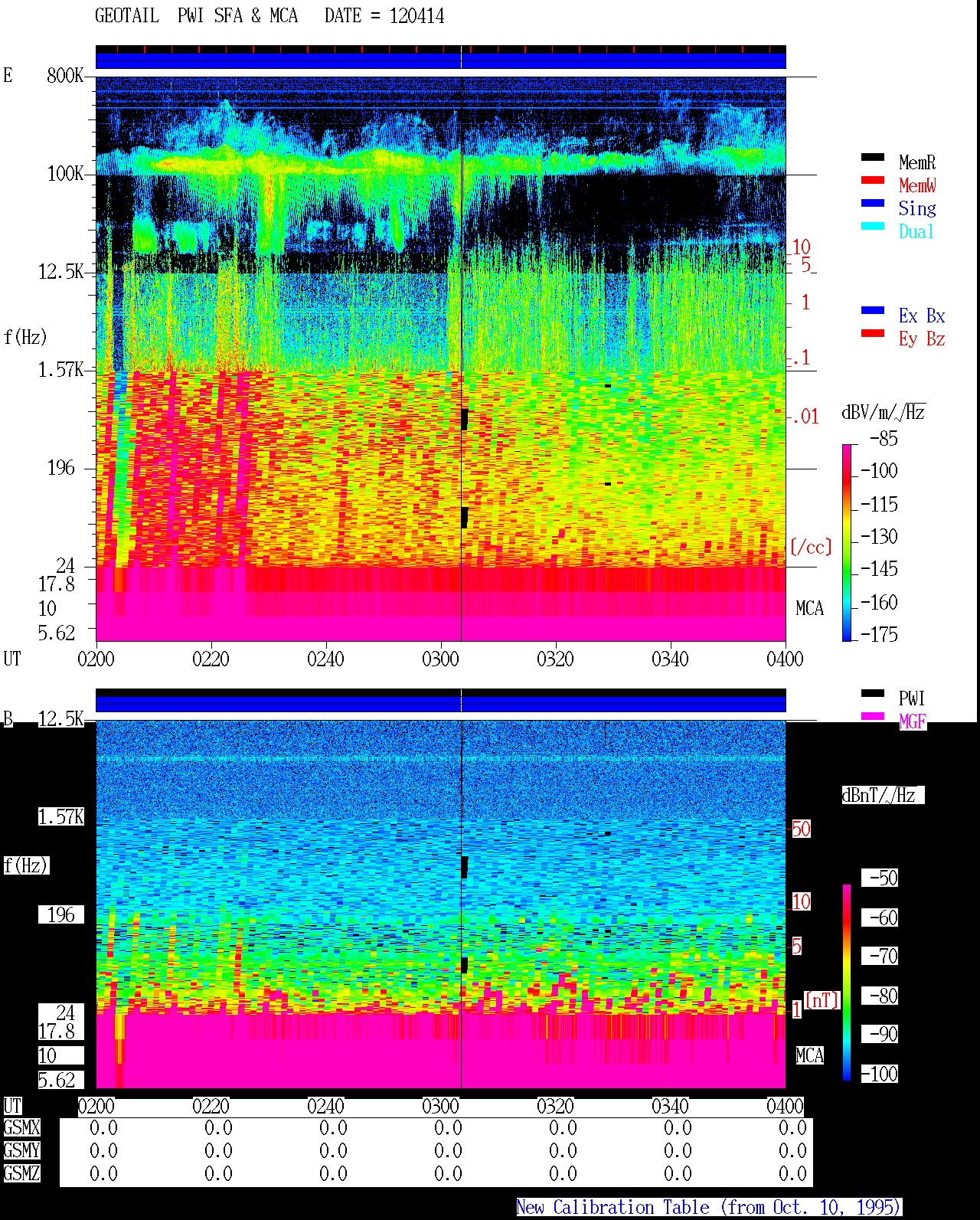
Task: Click the MemR legend label
Action: (917, 162)
